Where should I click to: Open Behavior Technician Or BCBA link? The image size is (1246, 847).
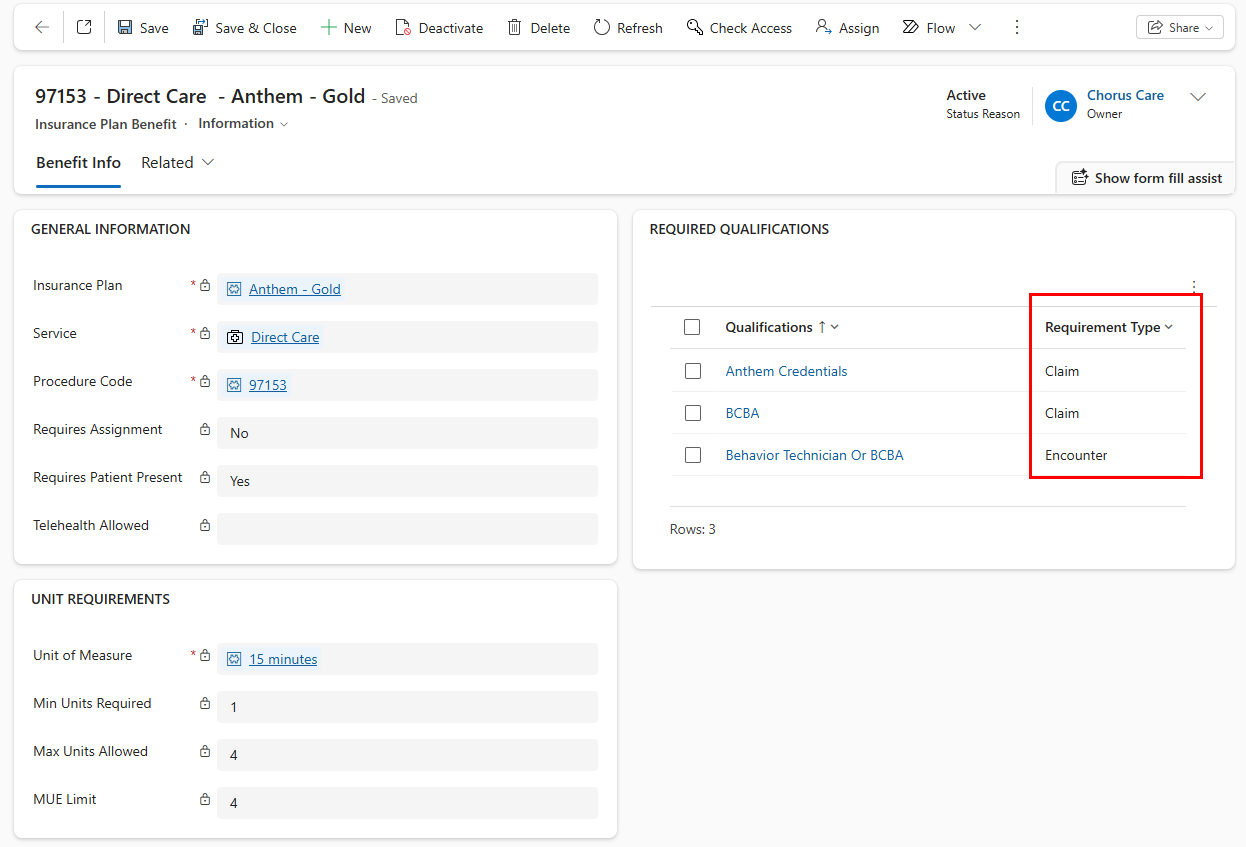tap(814, 455)
